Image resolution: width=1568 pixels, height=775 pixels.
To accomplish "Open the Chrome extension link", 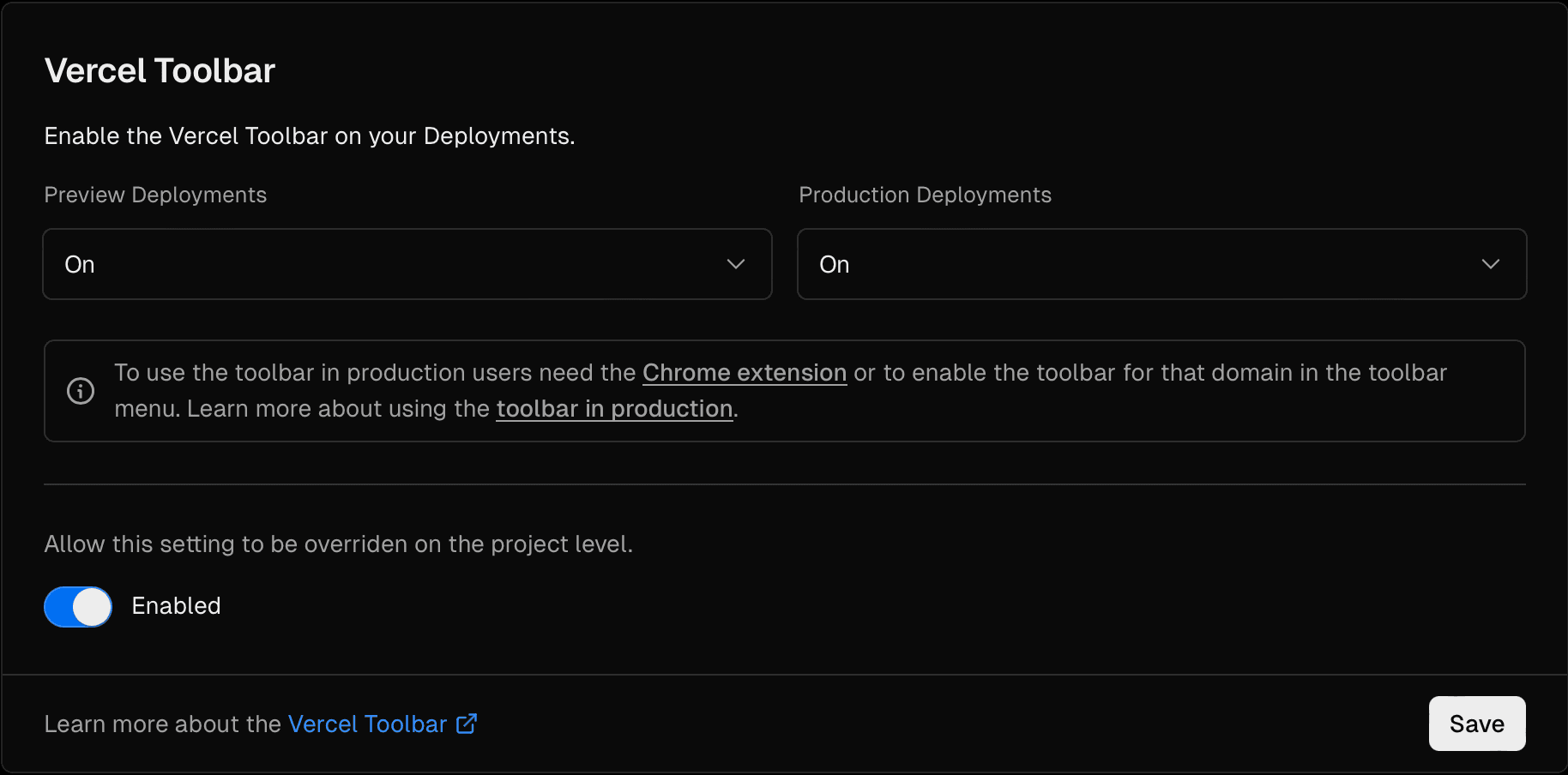I will click(744, 372).
